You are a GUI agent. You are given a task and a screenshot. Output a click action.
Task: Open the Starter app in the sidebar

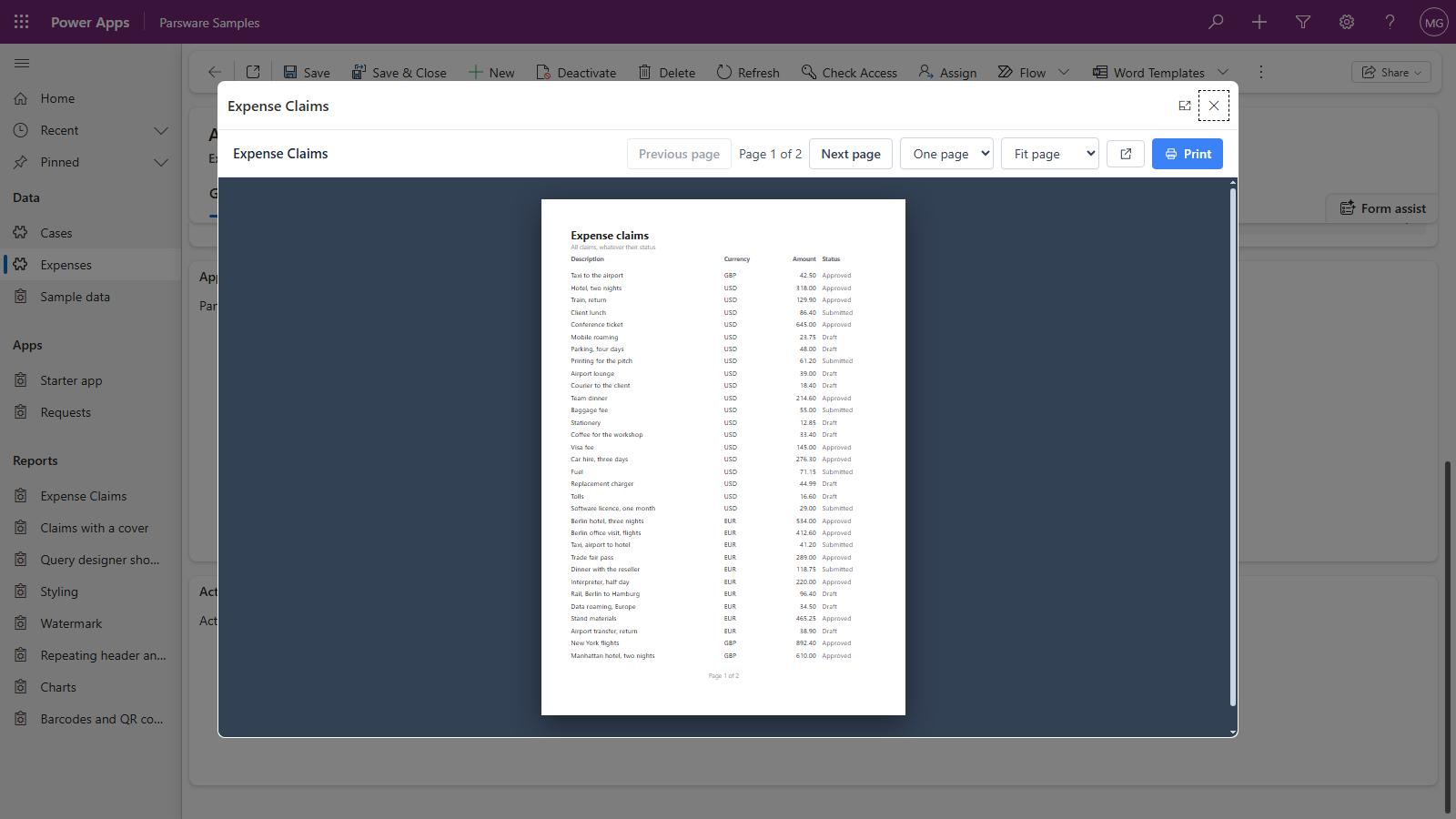(91, 380)
